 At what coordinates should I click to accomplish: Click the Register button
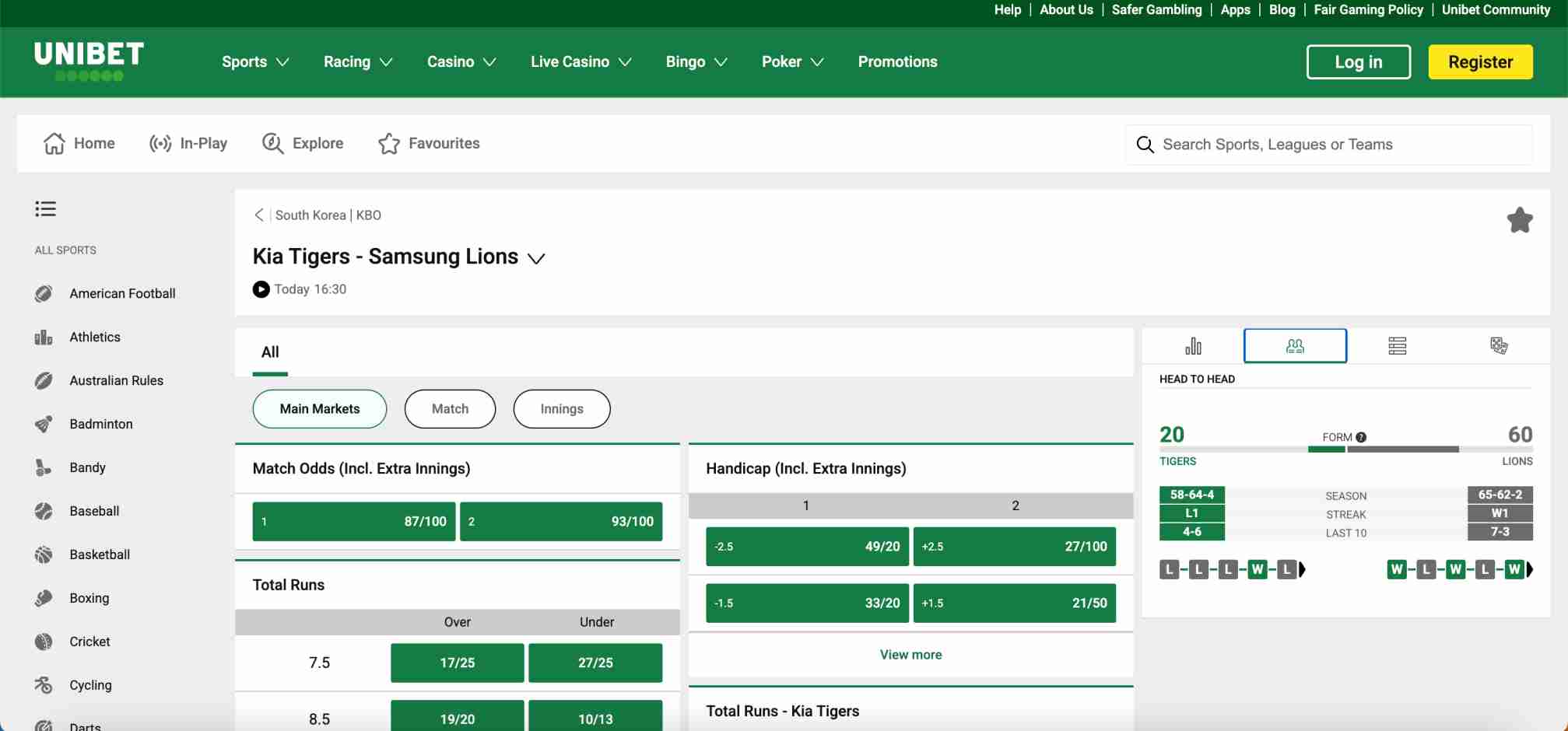tap(1480, 62)
